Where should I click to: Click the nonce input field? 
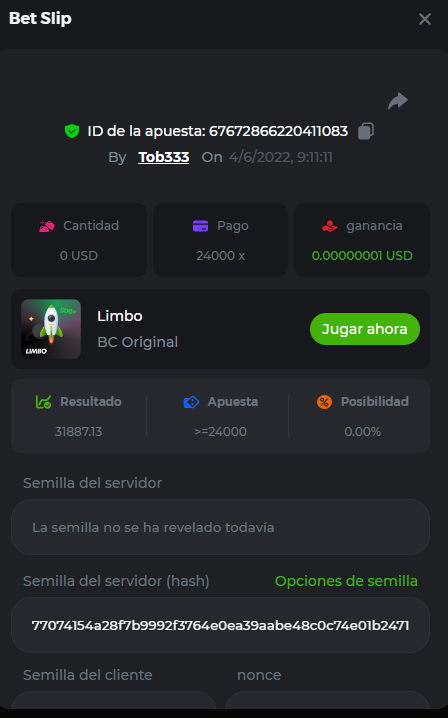point(328,700)
